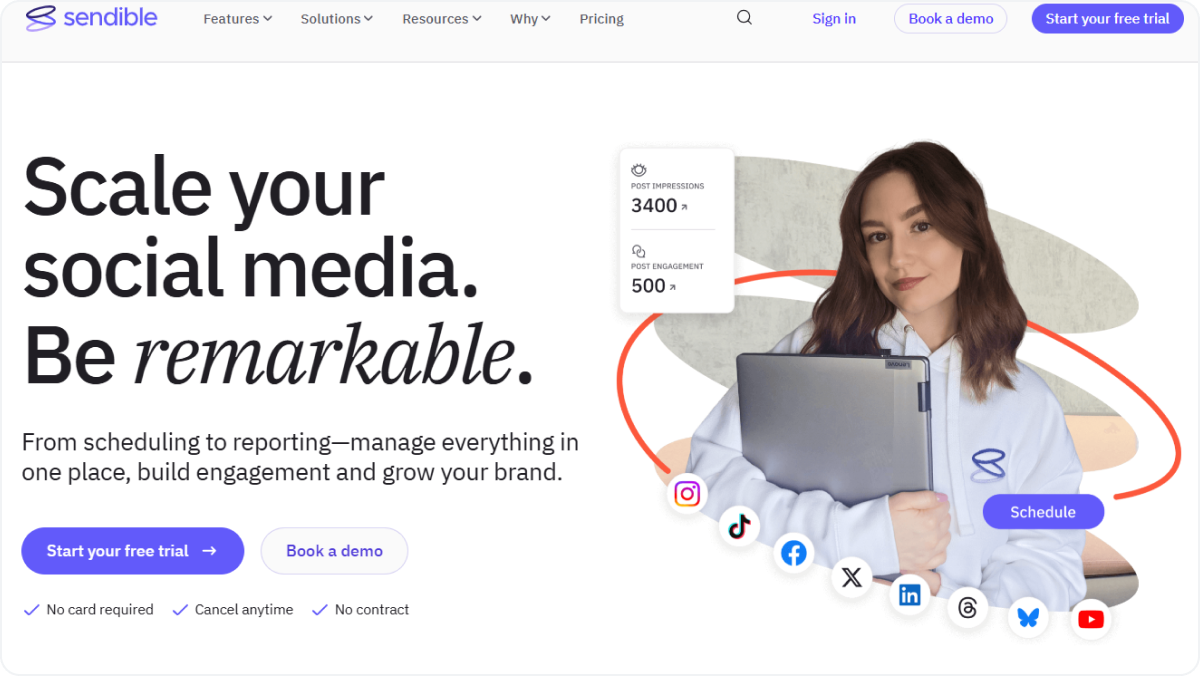Click the Instagram icon
1200x676 pixels.
(687, 494)
